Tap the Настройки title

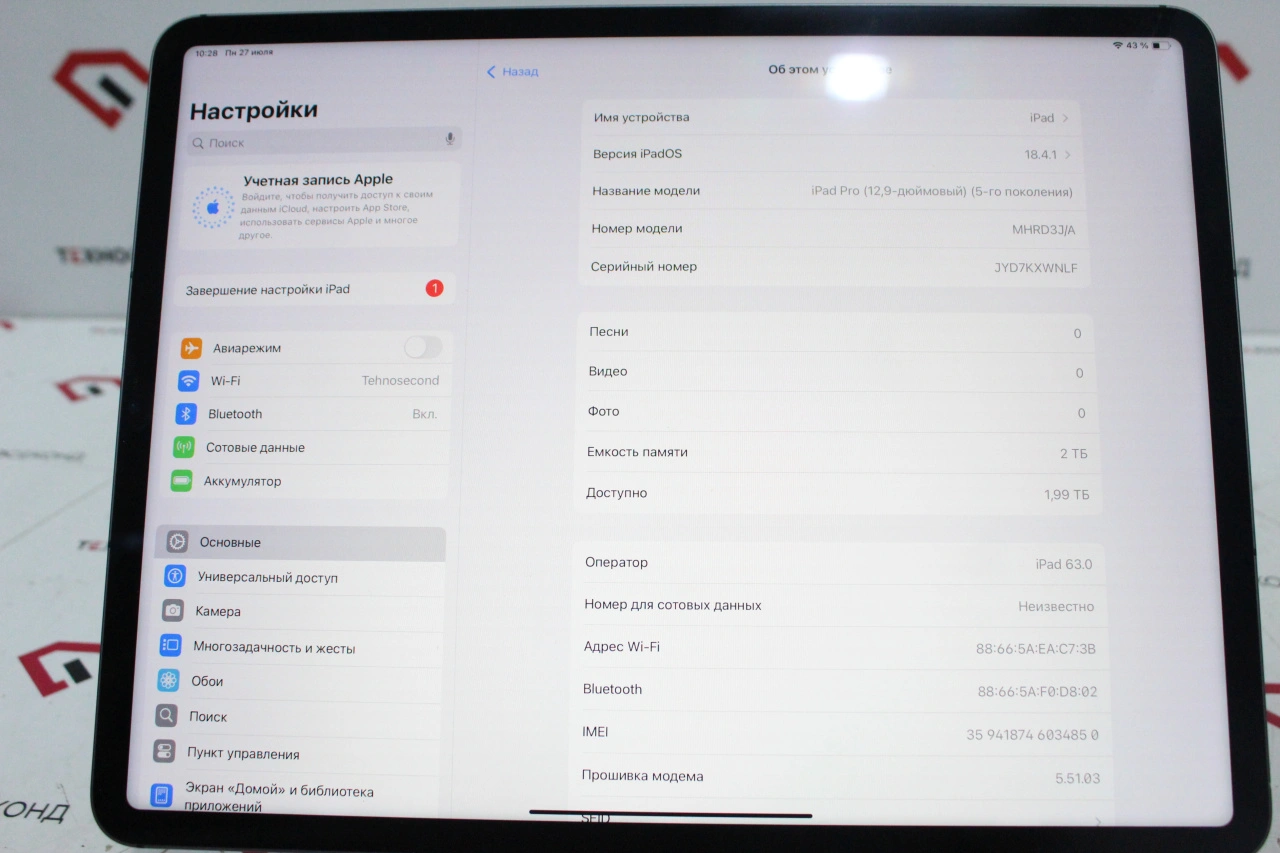click(254, 110)
